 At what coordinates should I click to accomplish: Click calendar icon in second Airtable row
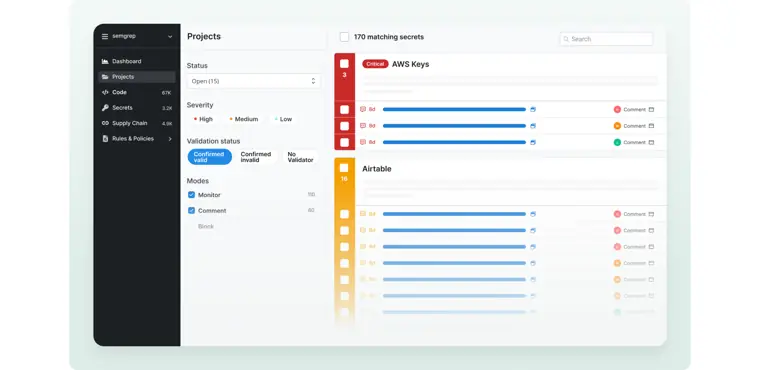(x=651, y=230)
